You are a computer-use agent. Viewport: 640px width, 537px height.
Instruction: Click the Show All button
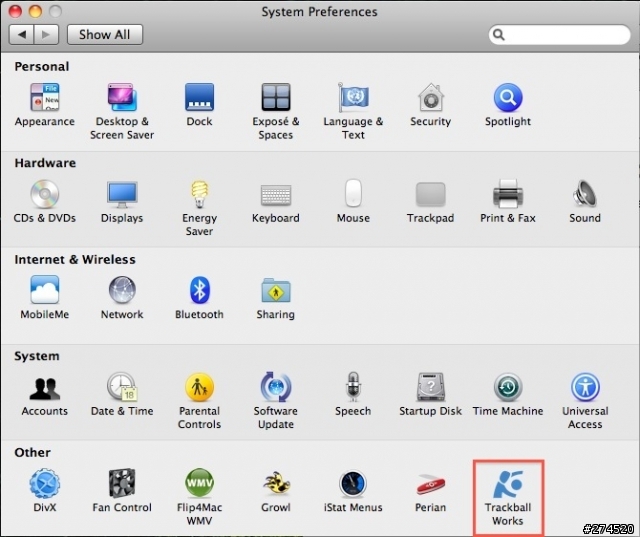pos(104,35)
